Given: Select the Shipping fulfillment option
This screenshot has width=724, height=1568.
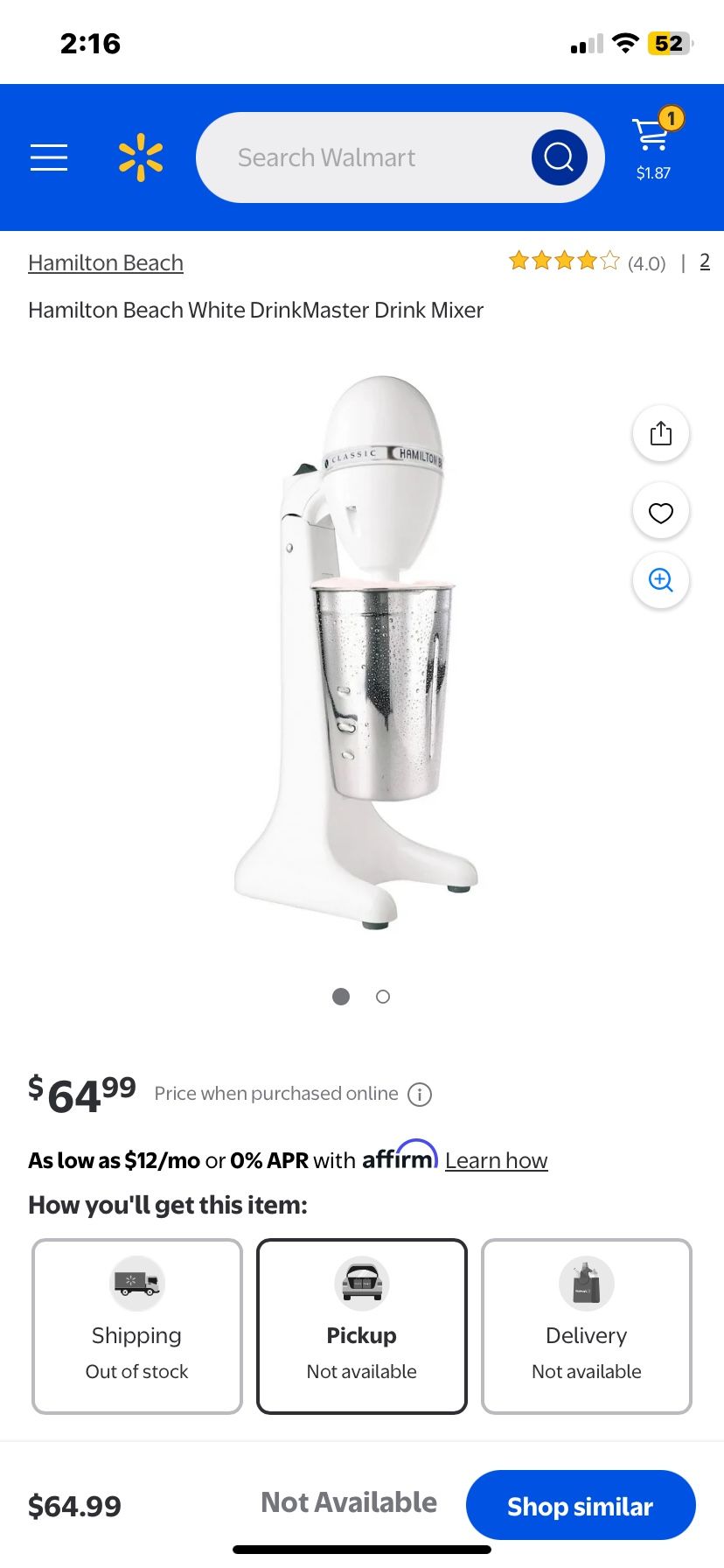Looking at the screenshot, I should point(137,1326).
